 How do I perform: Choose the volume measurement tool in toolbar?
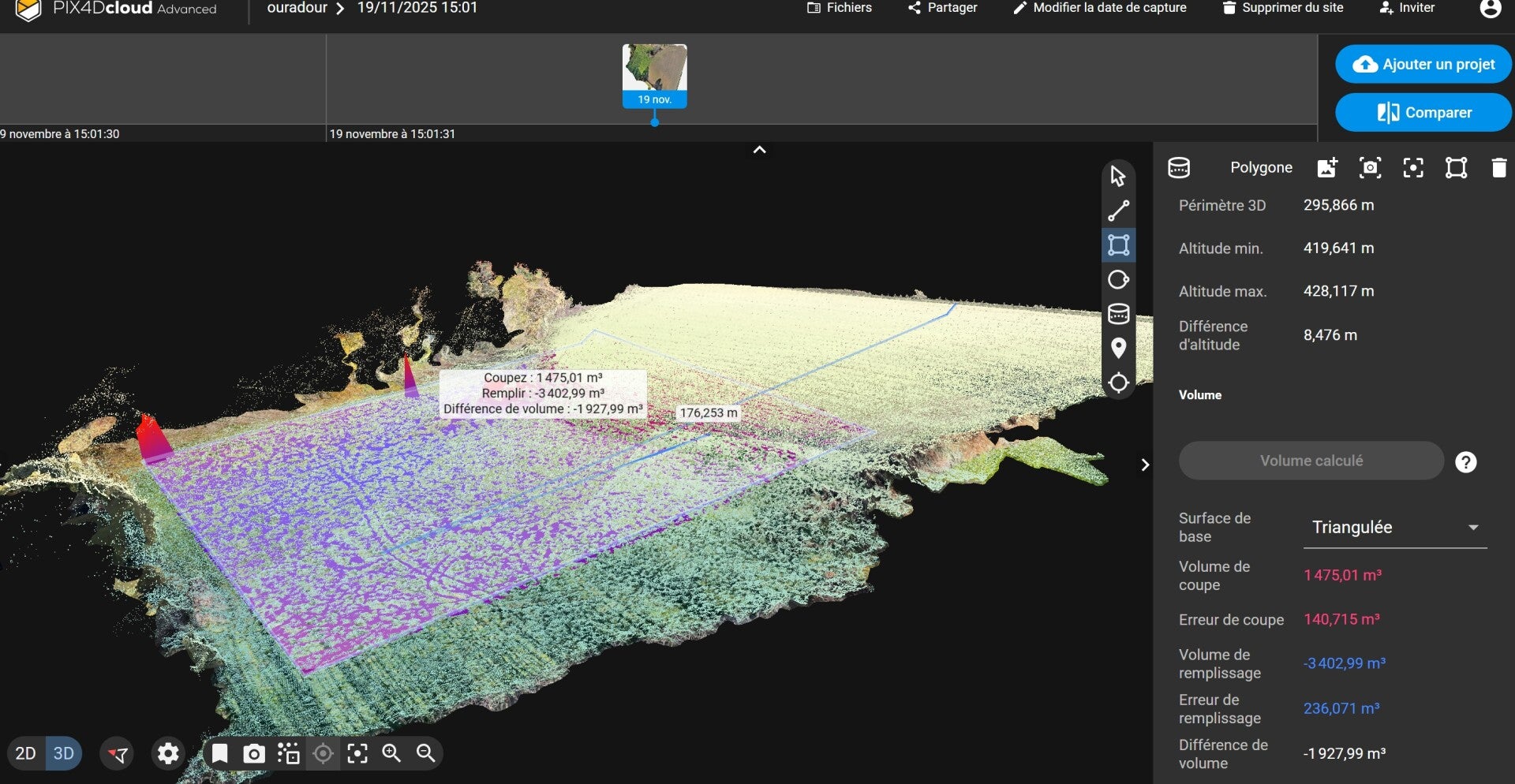coord(1118,314)
